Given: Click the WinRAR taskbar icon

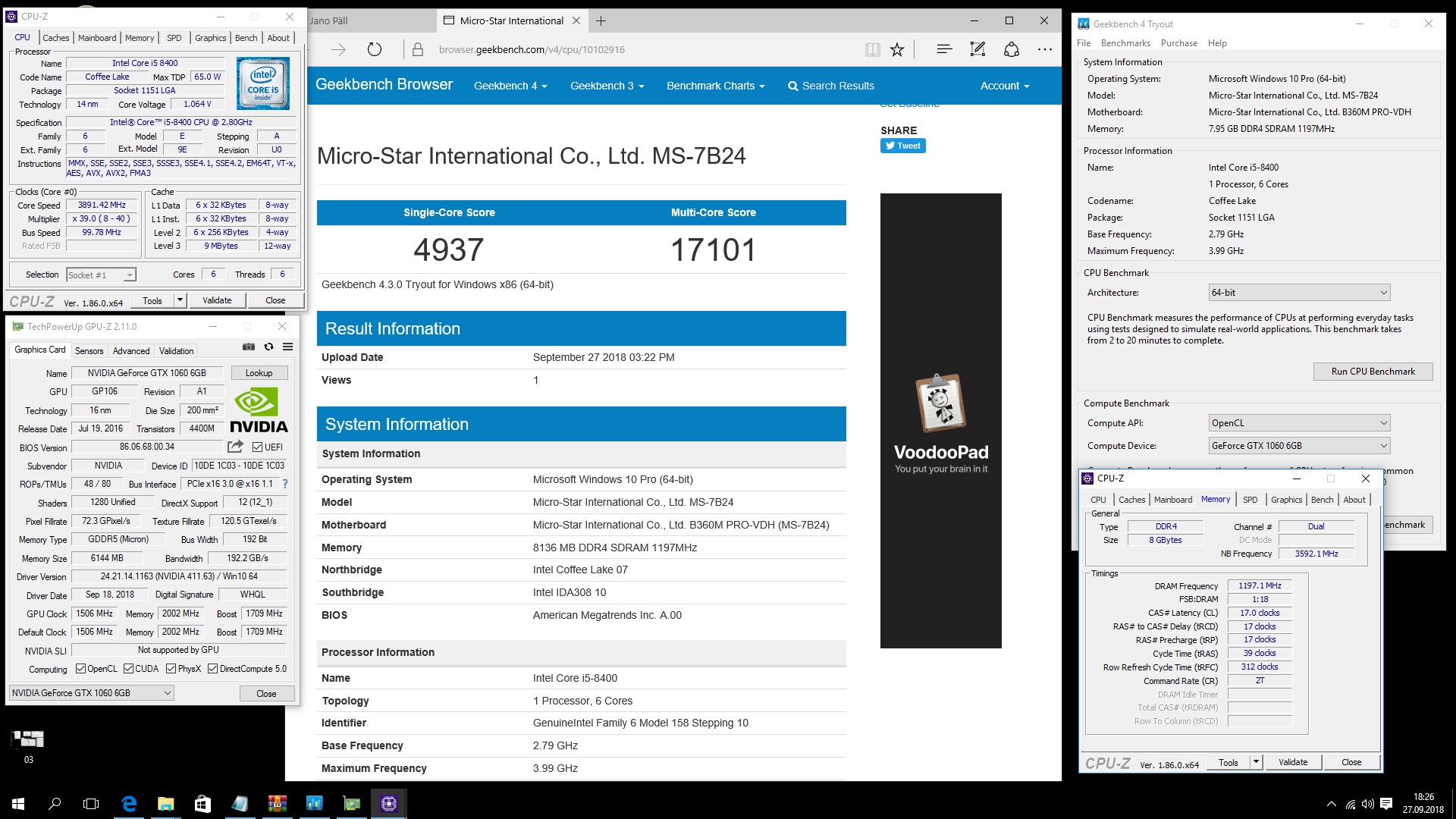Looking at the screenshot, I should pos(277,804).
